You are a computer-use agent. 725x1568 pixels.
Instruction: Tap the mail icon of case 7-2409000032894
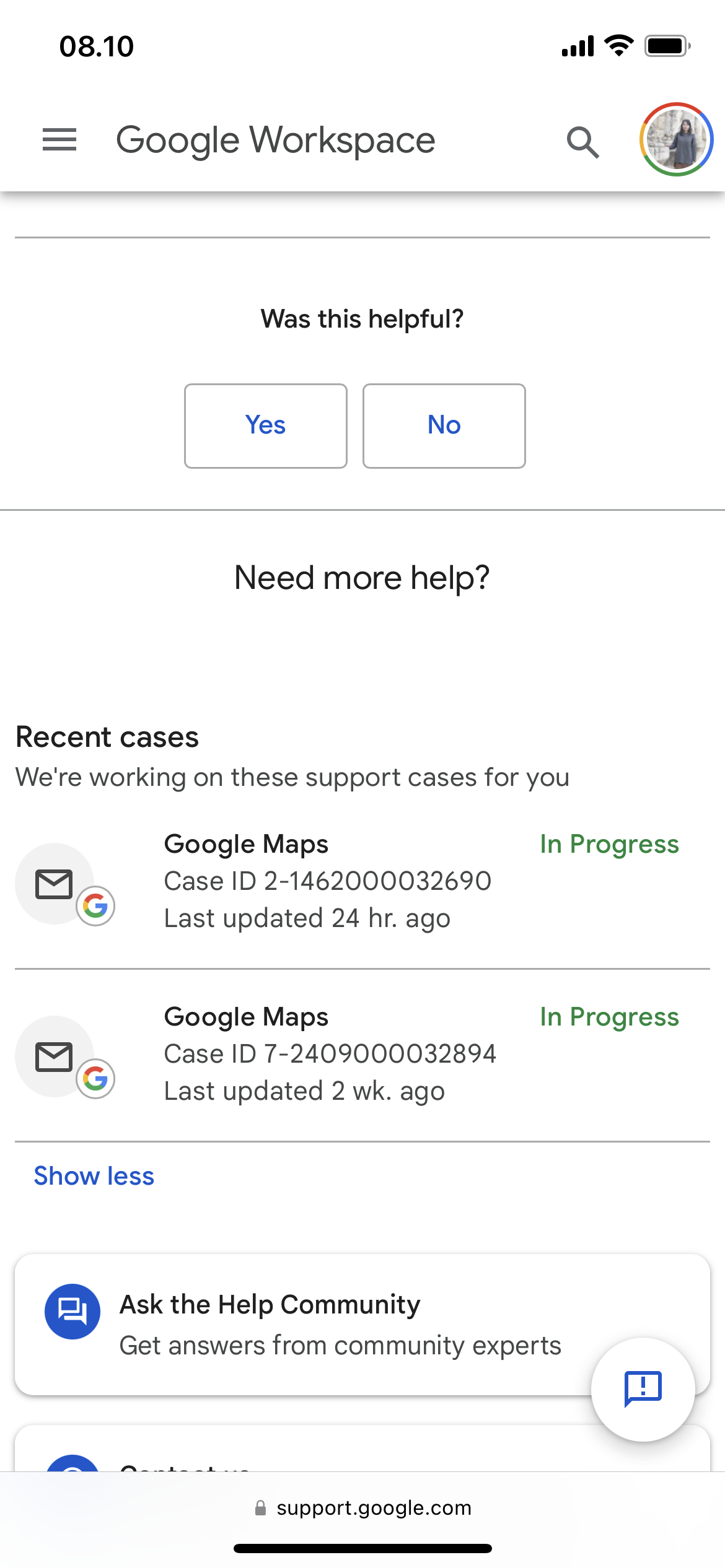click(x=55, y=1056)
